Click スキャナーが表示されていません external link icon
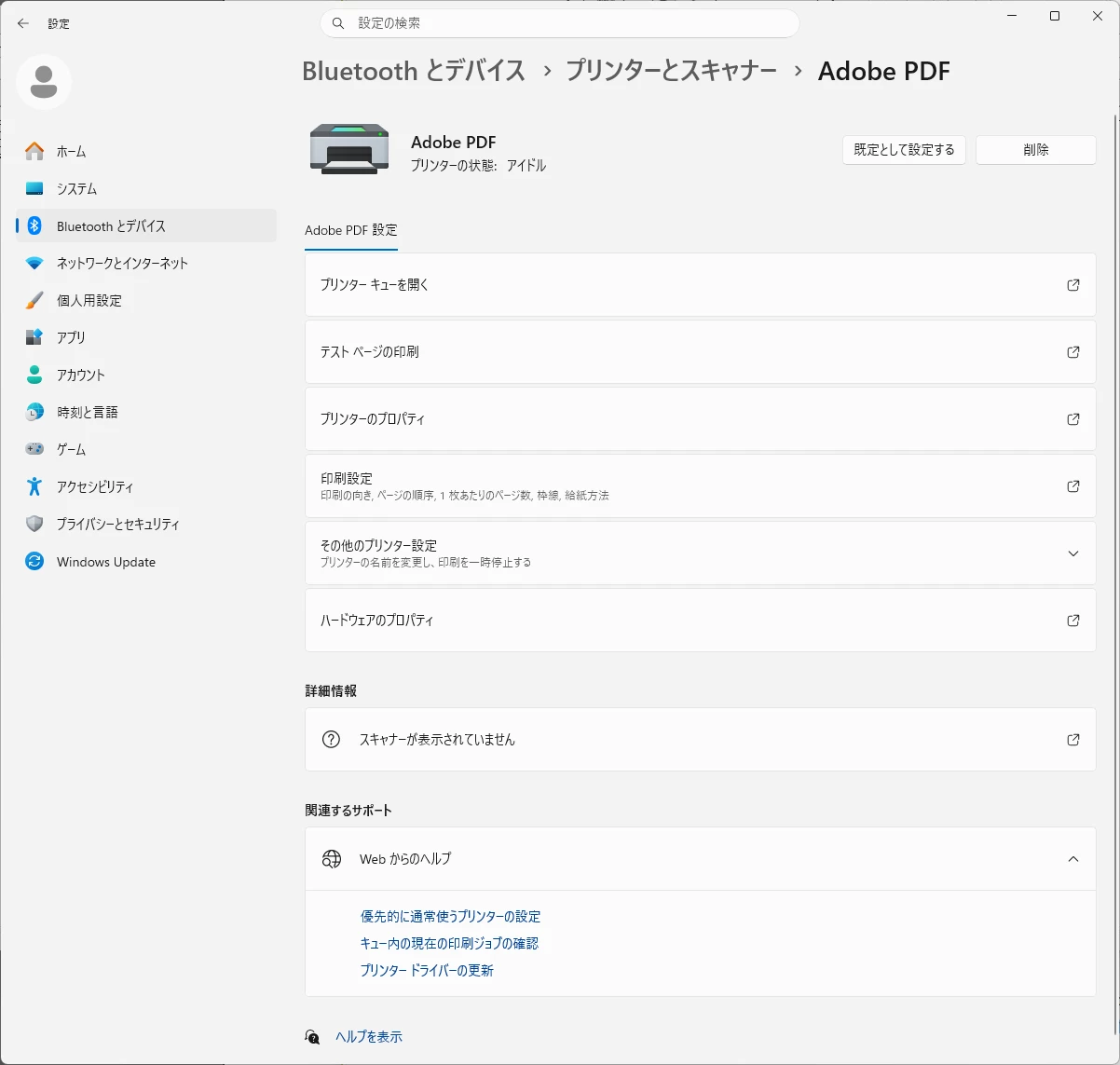Screen dimensions: 1120x1065 tap(1073, 740)
